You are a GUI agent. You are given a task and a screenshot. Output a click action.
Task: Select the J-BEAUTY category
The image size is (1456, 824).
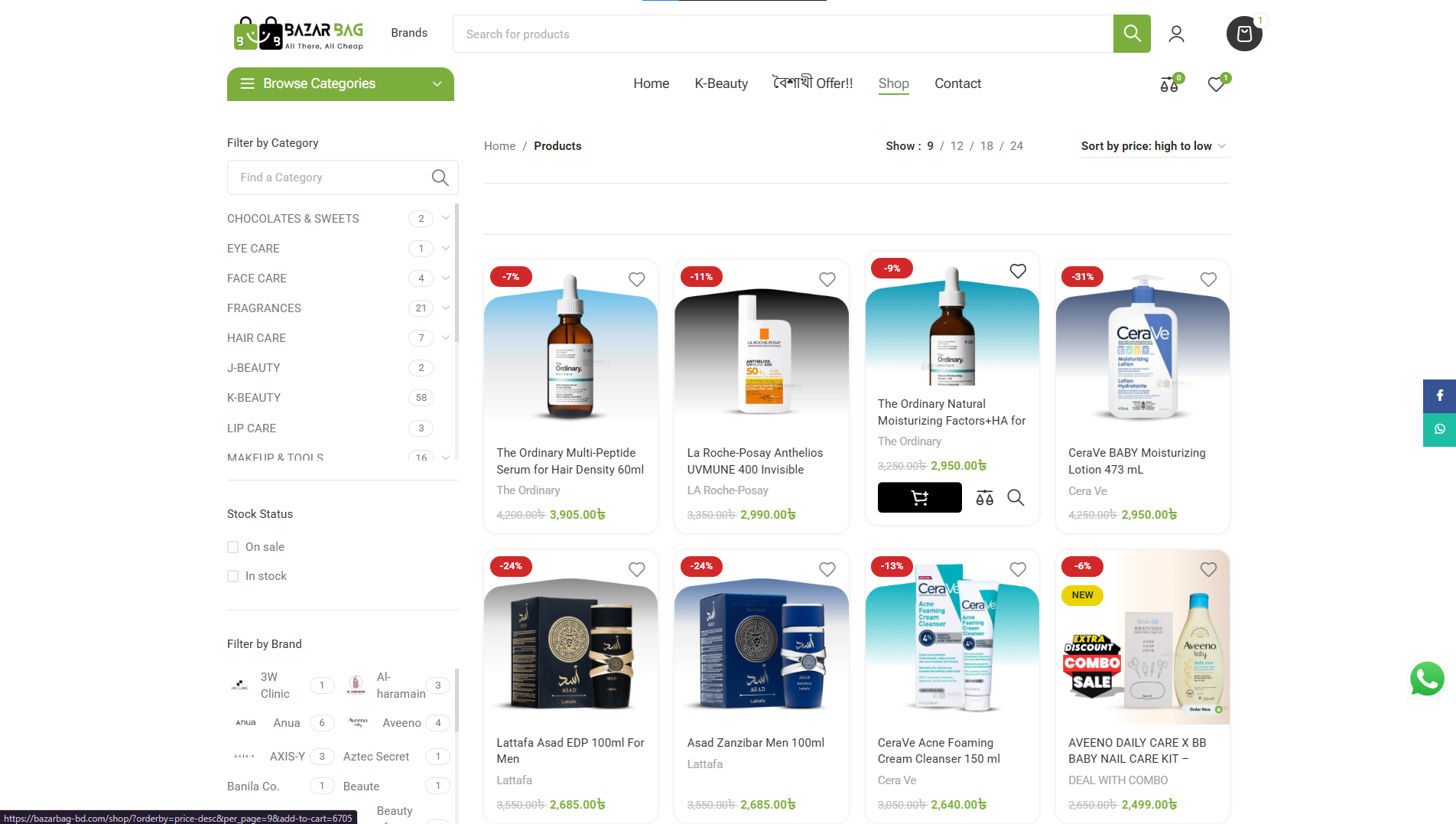tap(254, 368)
